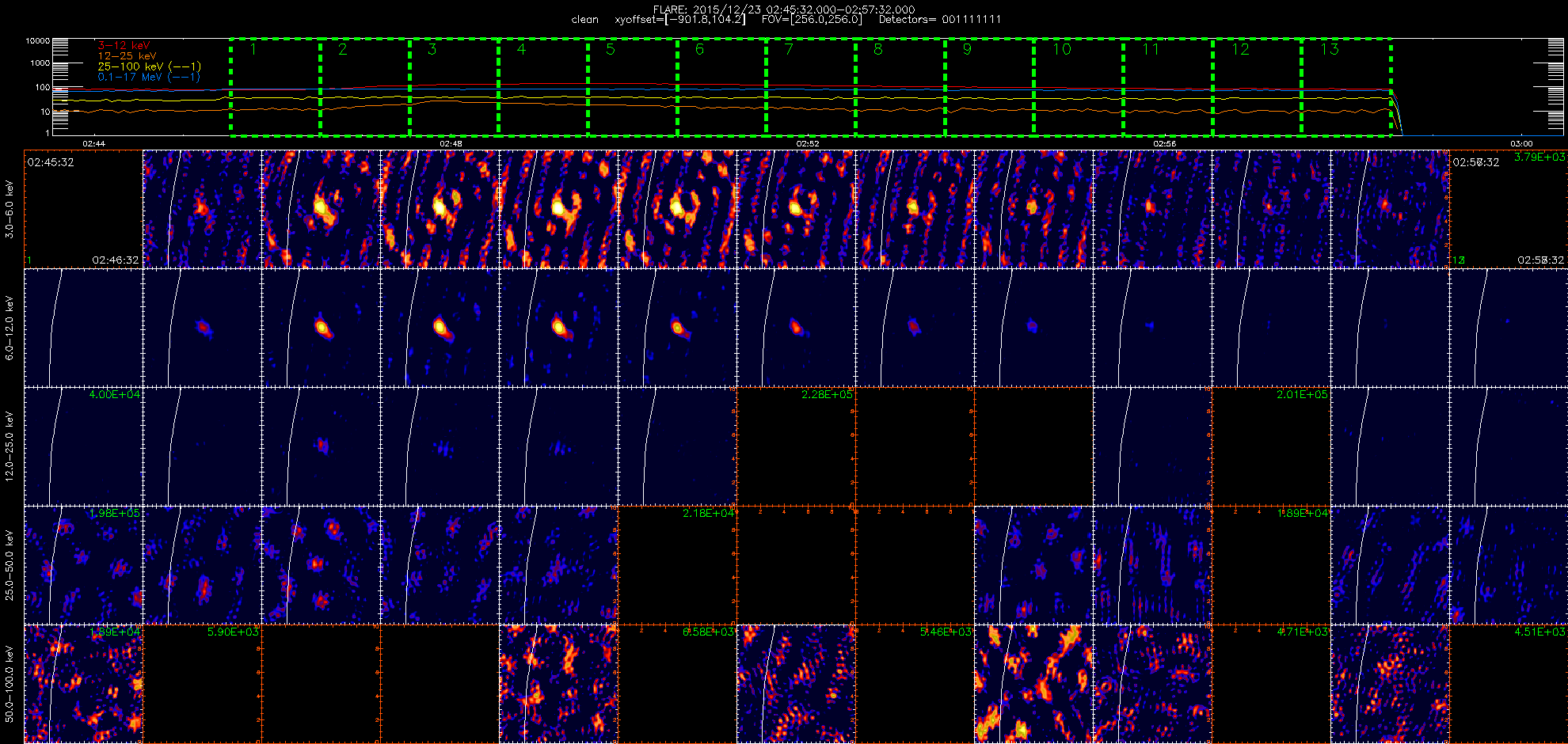Click the green '3.79E+03' value
1568x744 pixels.
click(1539, 158)
